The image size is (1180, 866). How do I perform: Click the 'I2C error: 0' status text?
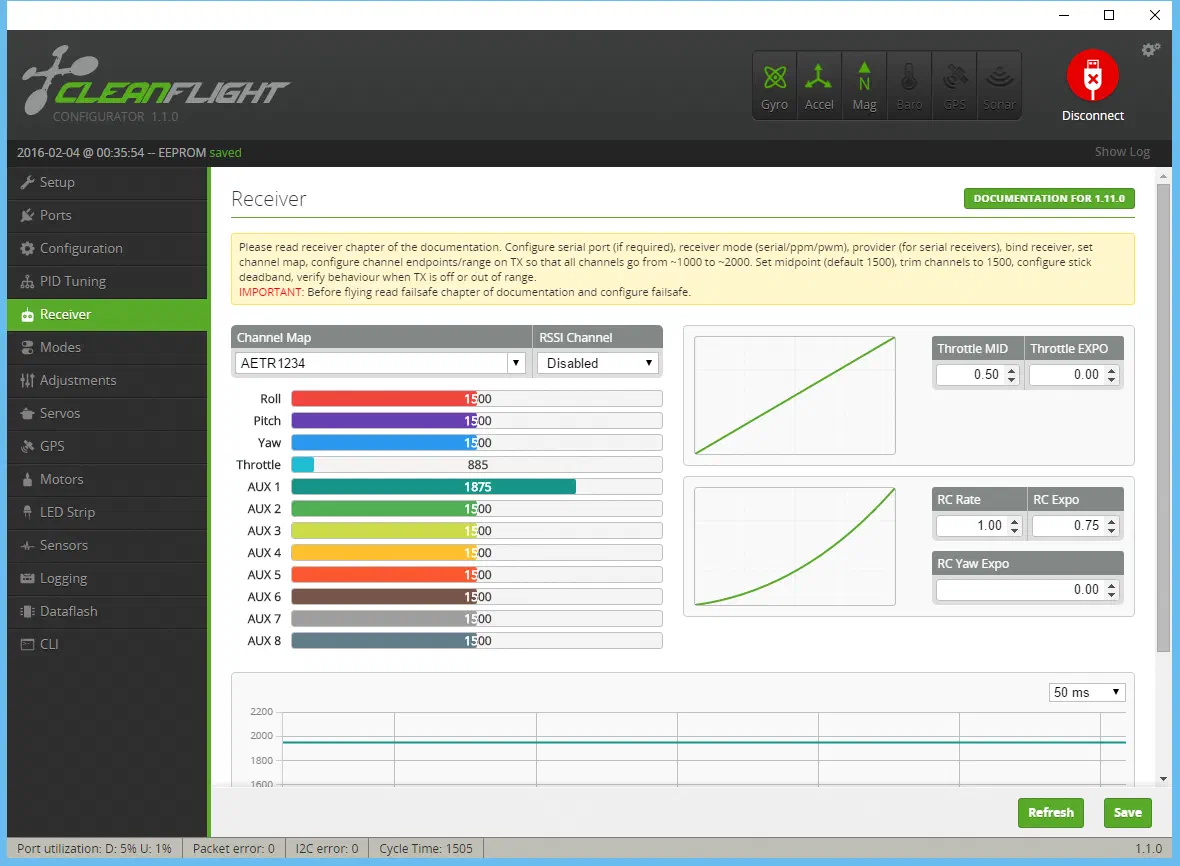(327, 849)
